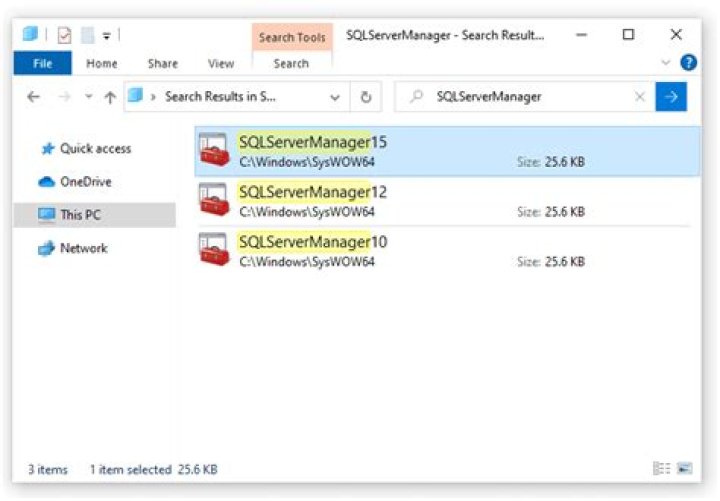
Task: Open Customize Quick Access Toolbar dropdown
Action: pos(107,36)
